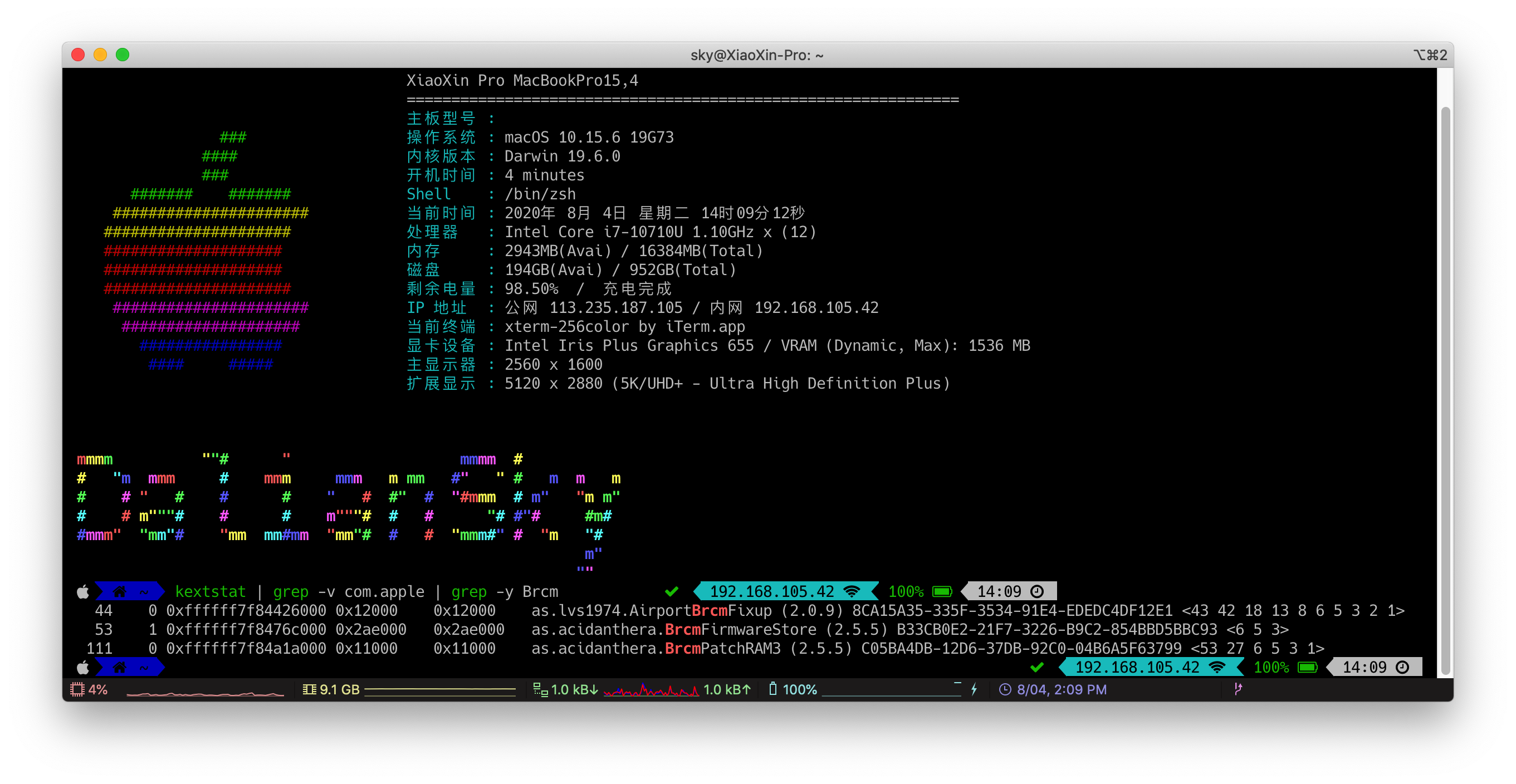Click the ⌥⌘2 window shortcut indicator

[1430, 55]
